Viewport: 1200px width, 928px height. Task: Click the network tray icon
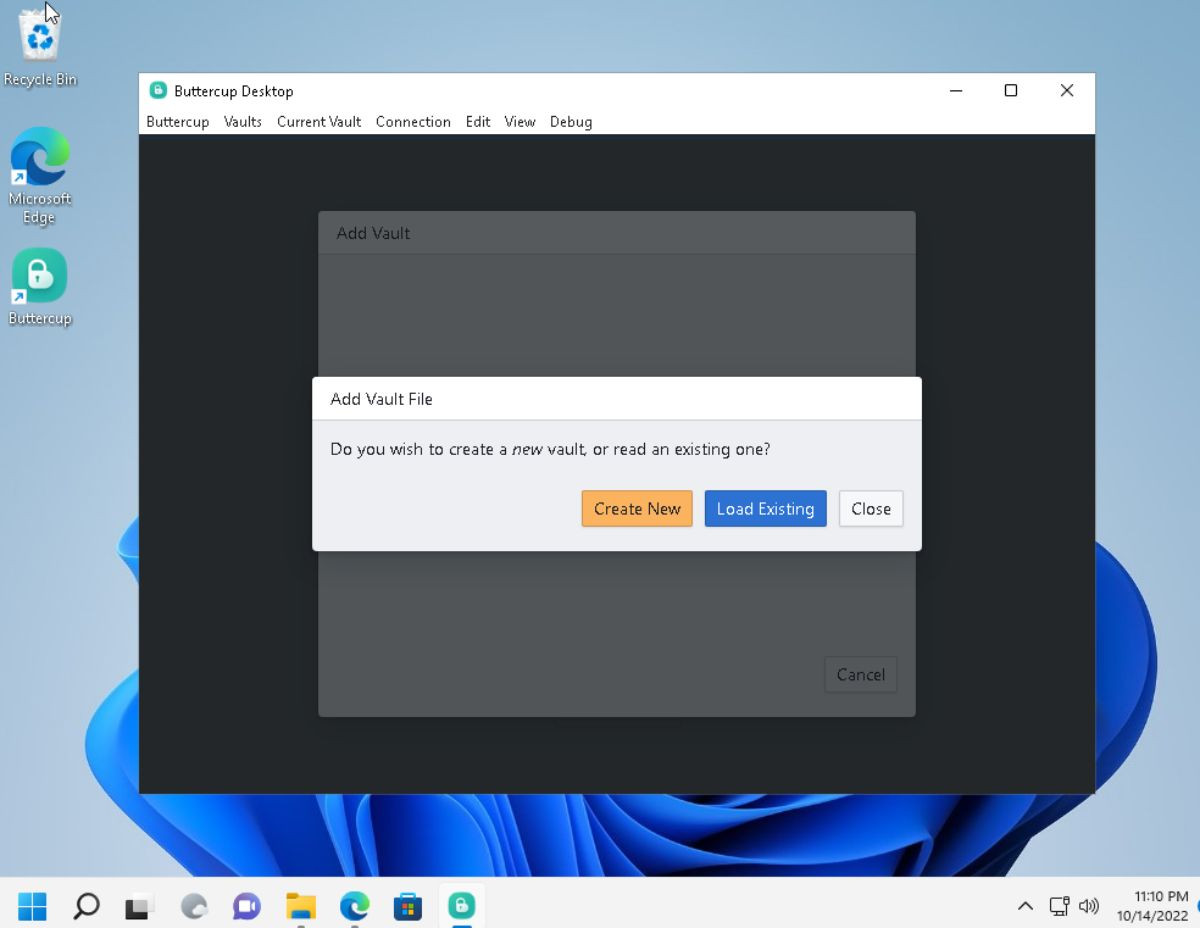[x=1059, y=906]
